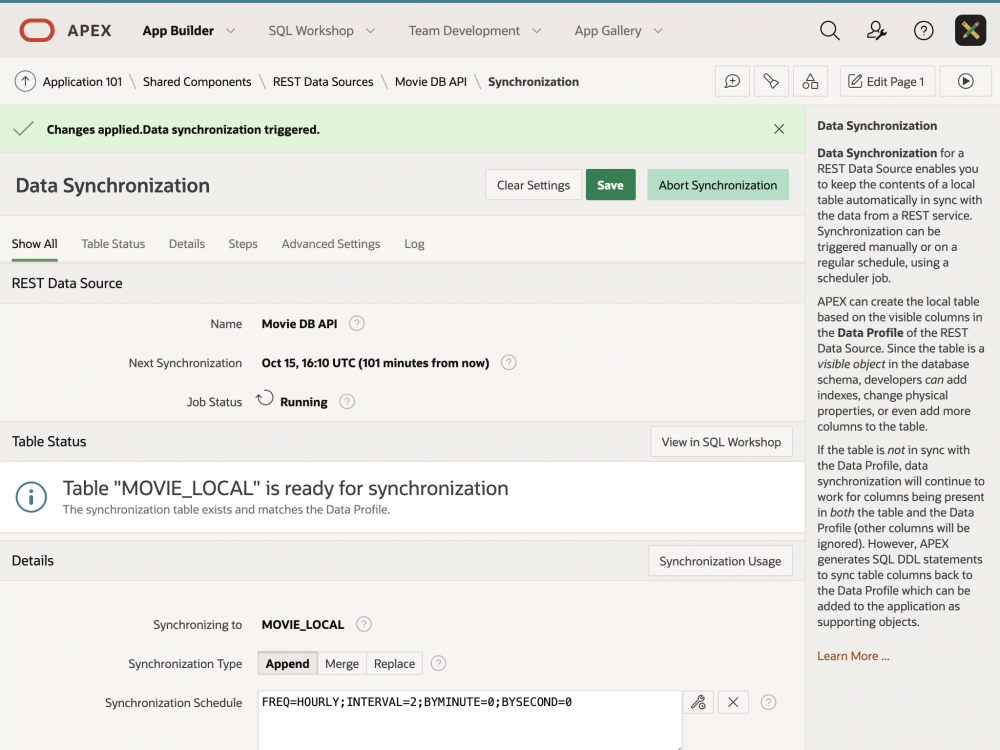Viewport: 1000px width, 750px height.
Task: Run the application with the play icon
Action: pyautogui.click(x=965, y=82)
